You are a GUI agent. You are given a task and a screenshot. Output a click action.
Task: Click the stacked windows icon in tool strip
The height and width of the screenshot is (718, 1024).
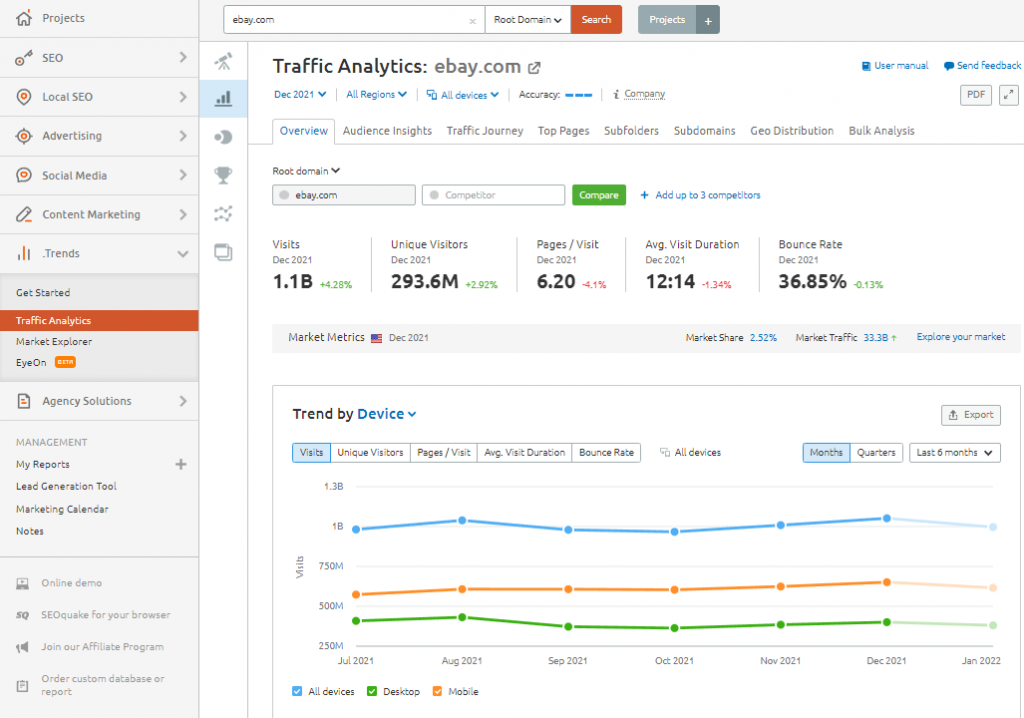223,252
